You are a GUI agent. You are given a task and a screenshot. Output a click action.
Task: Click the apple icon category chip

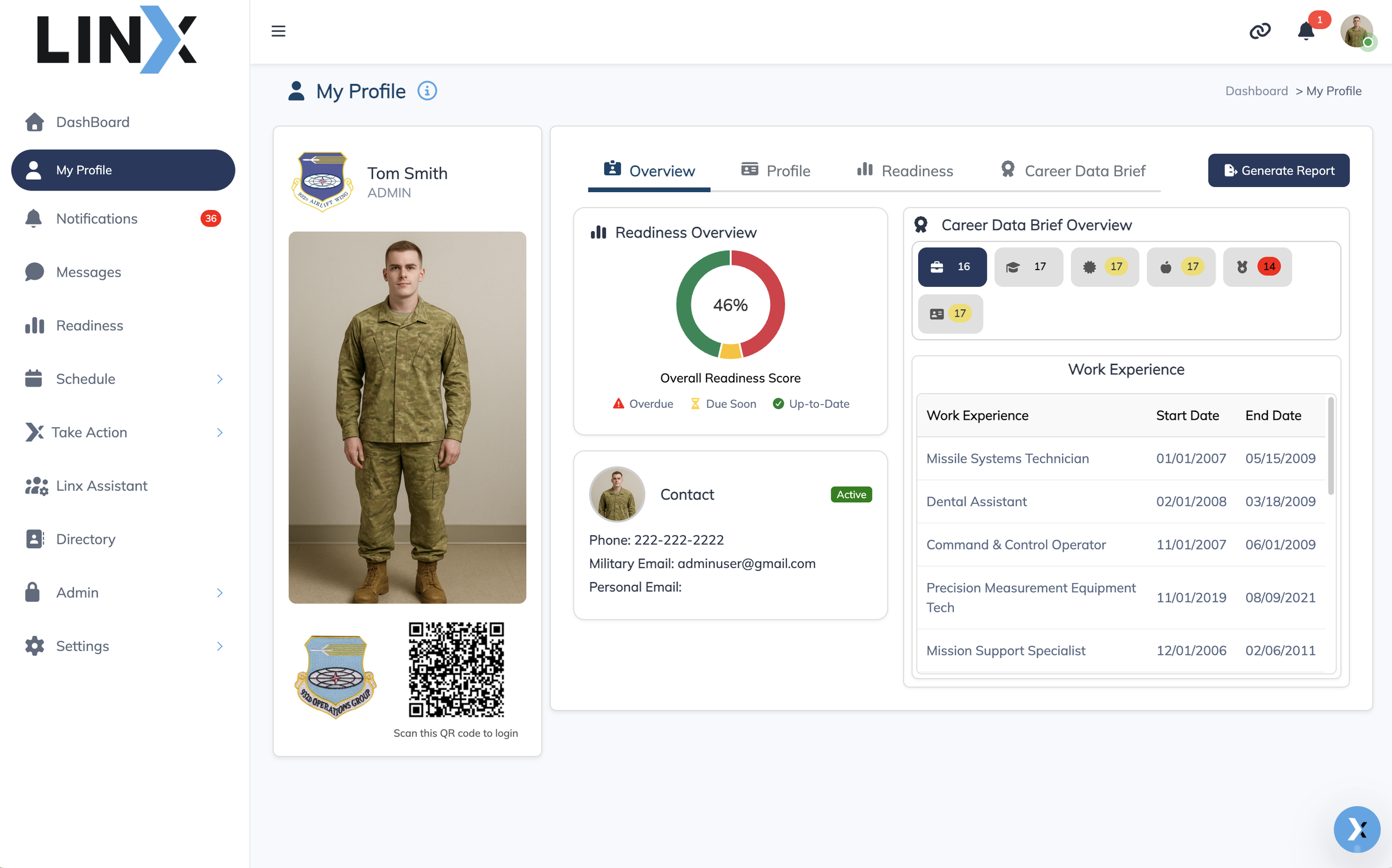(x=1180, y=267)
